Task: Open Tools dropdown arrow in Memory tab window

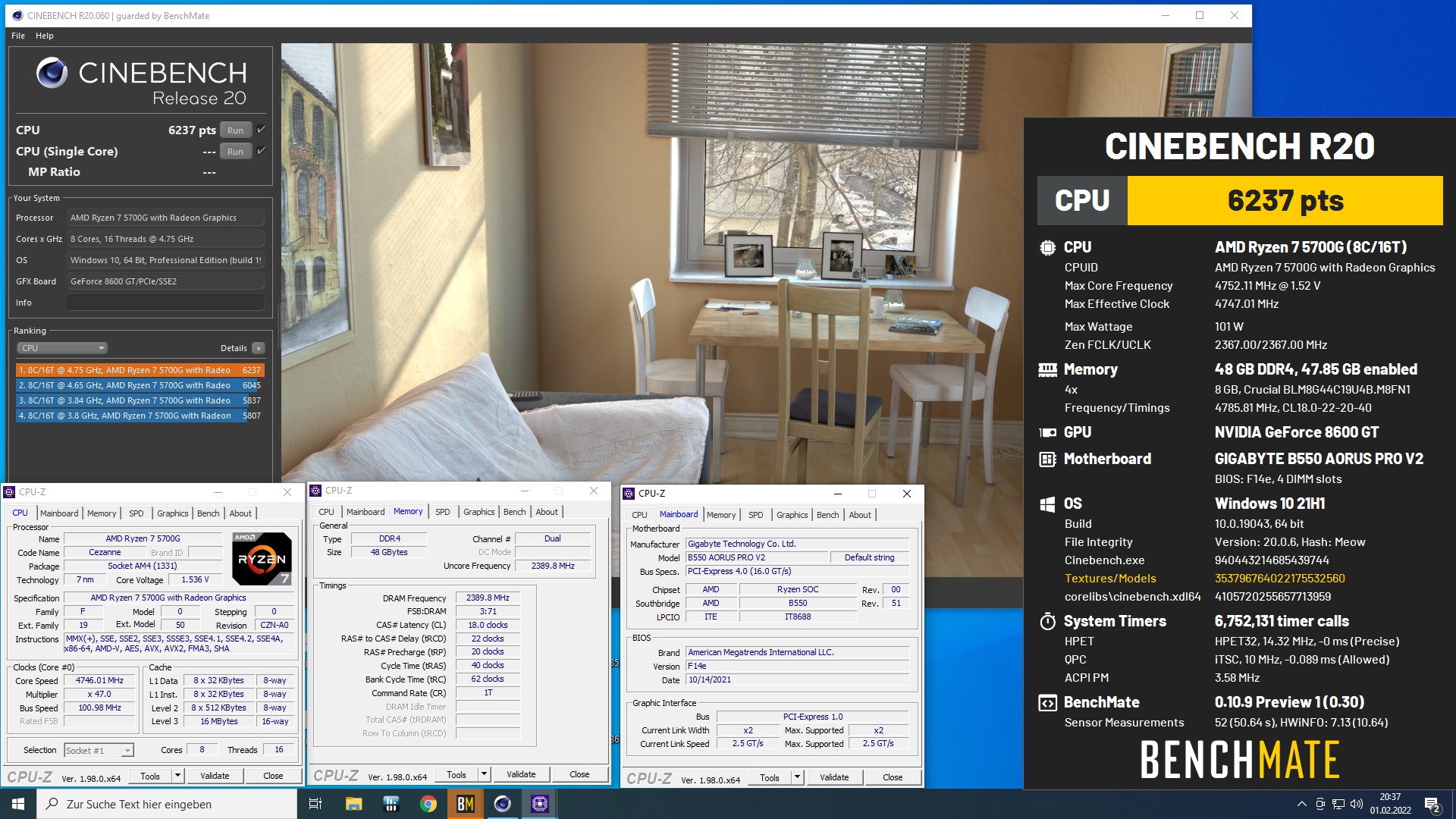Action: click(x=484, y=774)
